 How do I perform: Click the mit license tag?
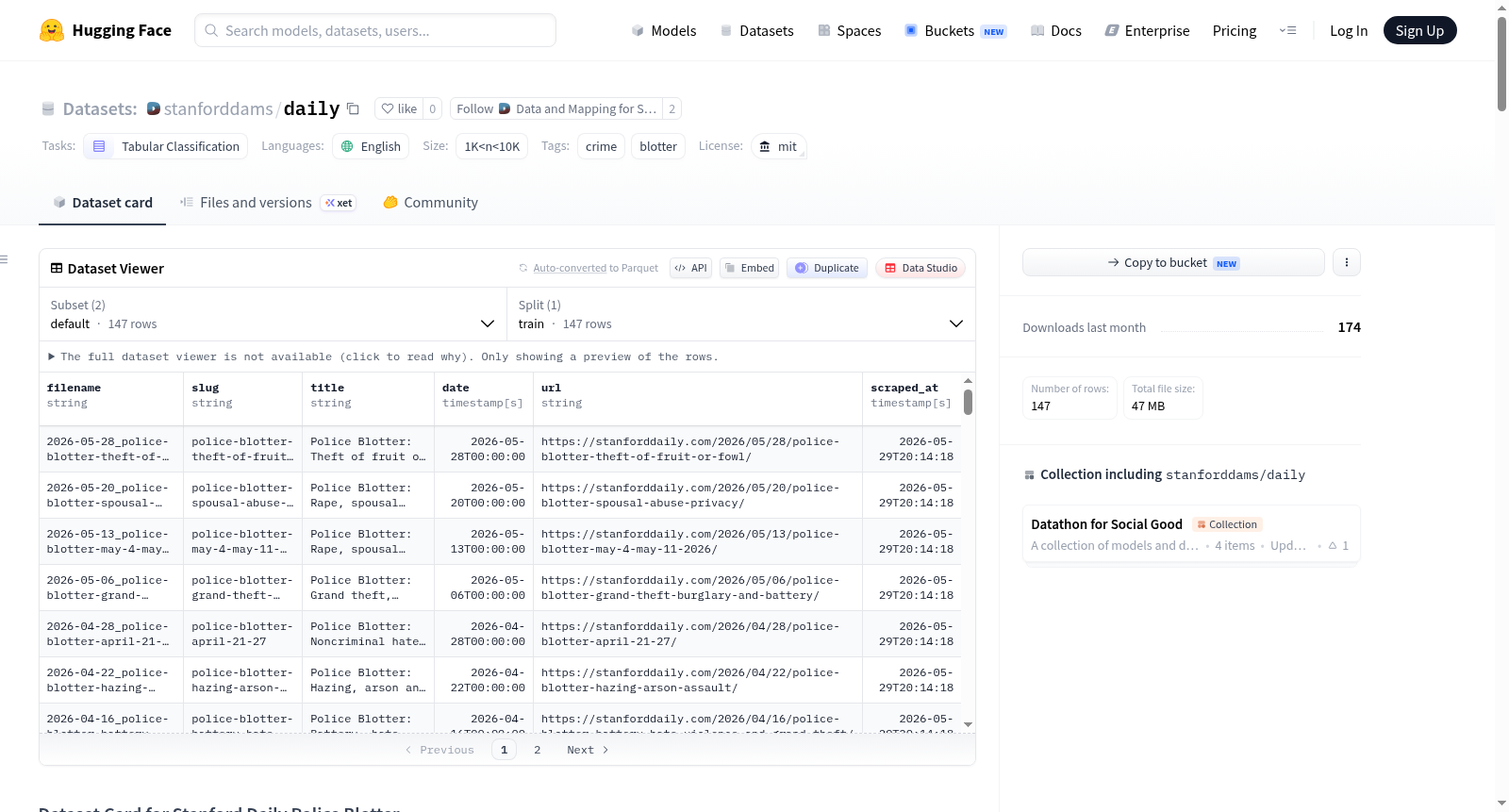[x=778, y=146]
